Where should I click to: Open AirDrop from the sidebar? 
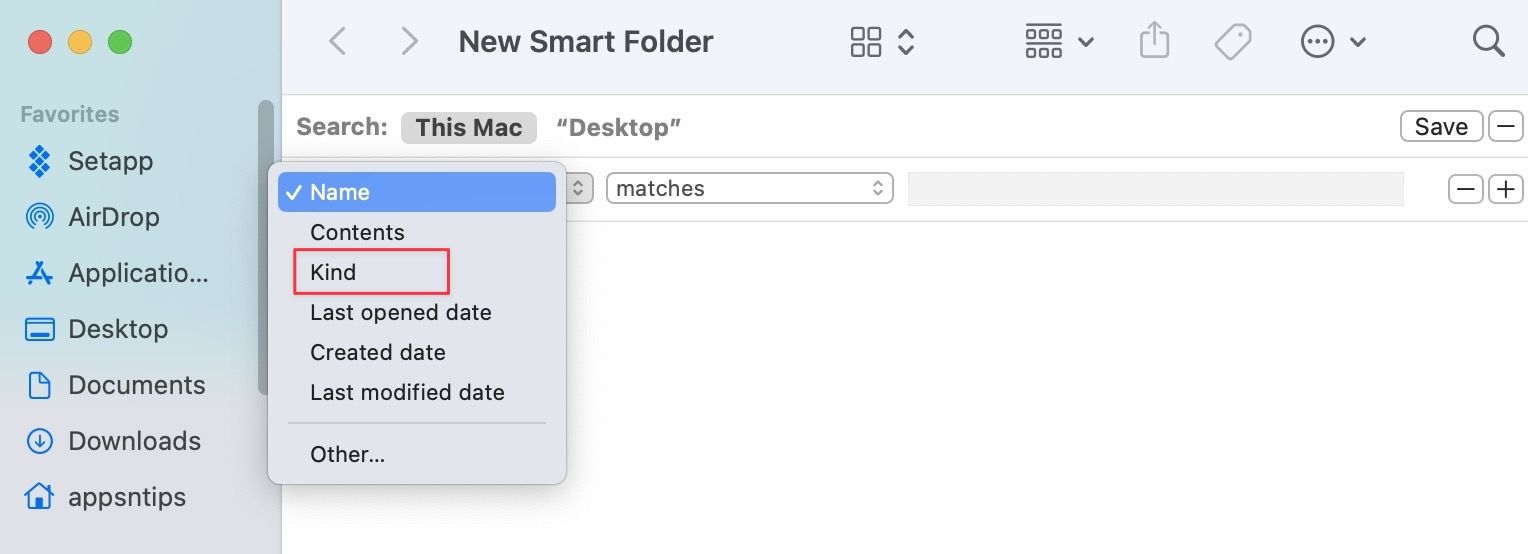113,217
